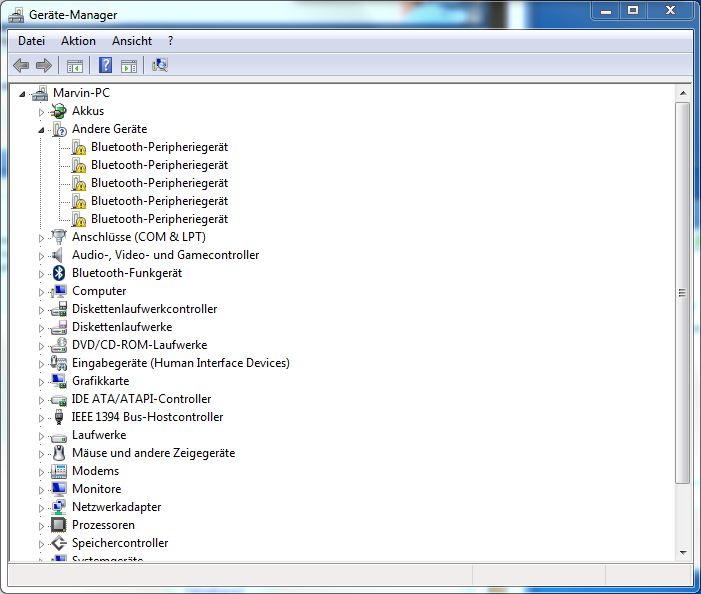
Task: Select Mäuse und andere Zeigegeräte label
Action: pos(153,453)
